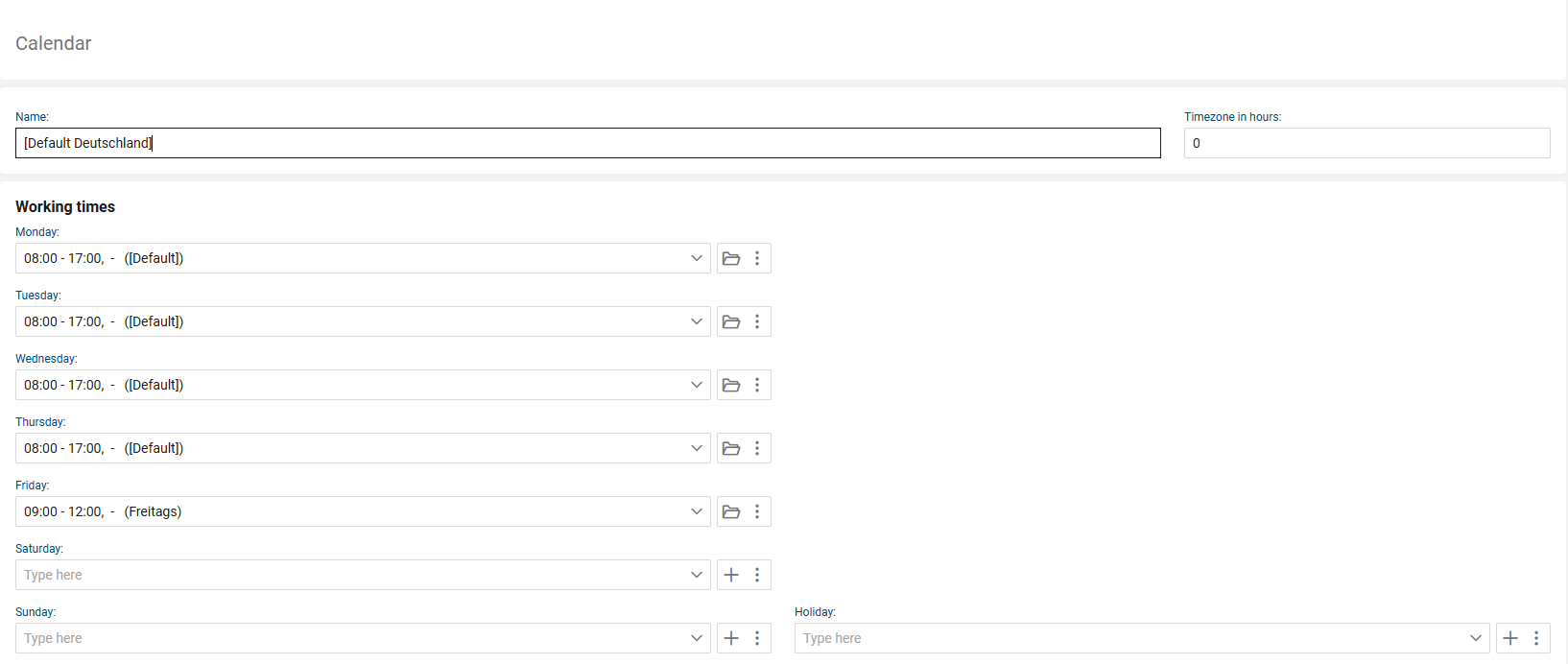Expand the Friday working time dropdown arrow

point(697,511)
